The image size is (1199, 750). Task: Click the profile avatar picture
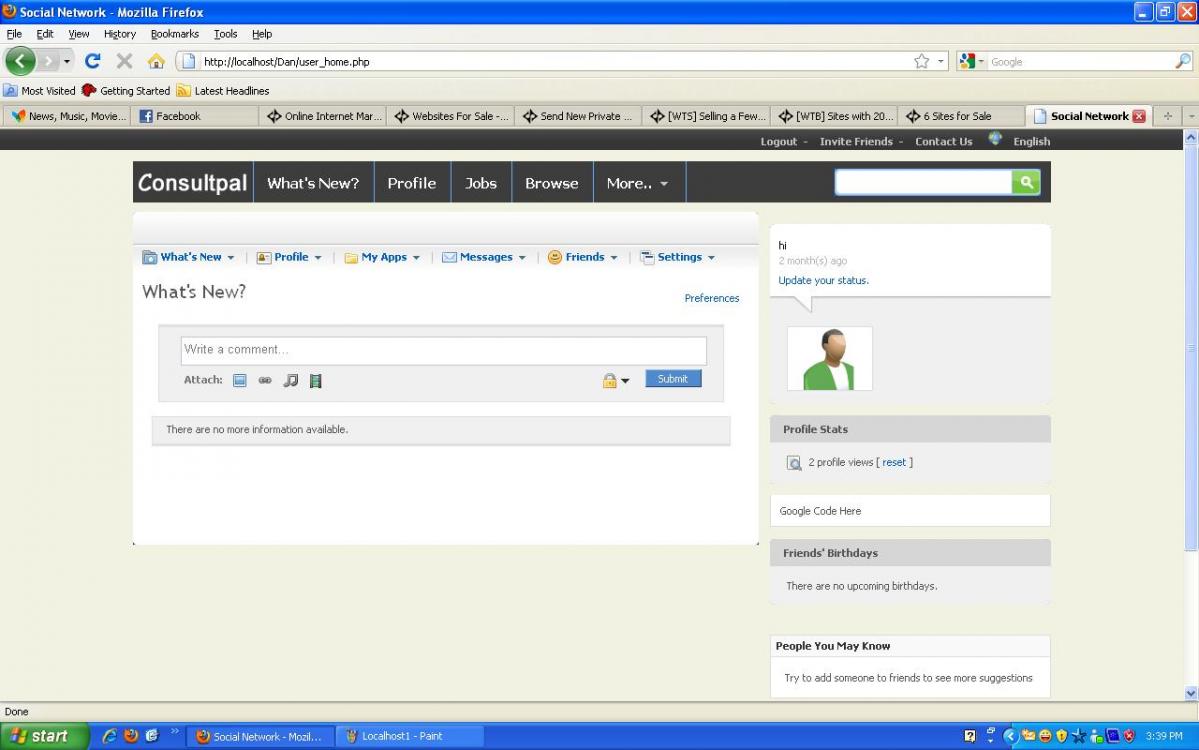pyautogui.click(x=830, y=359)
